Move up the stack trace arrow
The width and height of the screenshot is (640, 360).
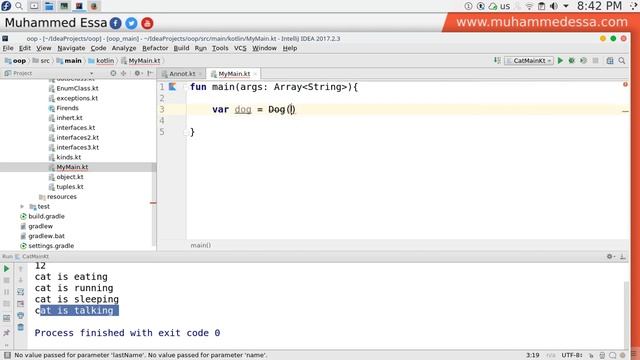(20, 269)
